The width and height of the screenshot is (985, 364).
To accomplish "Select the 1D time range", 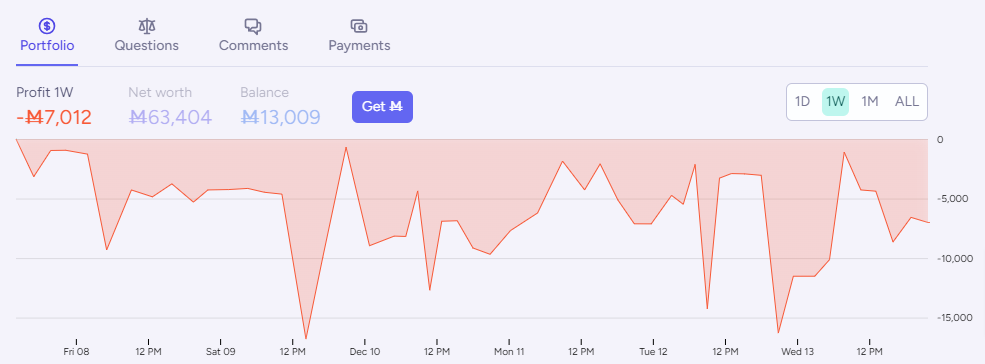I will [x=802, y=102].
